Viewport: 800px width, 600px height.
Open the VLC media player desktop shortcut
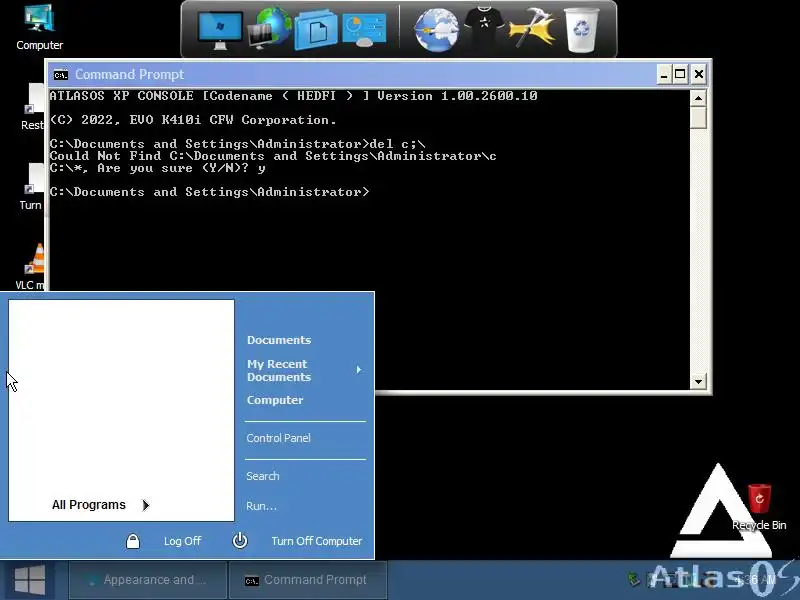pos(30,266)
